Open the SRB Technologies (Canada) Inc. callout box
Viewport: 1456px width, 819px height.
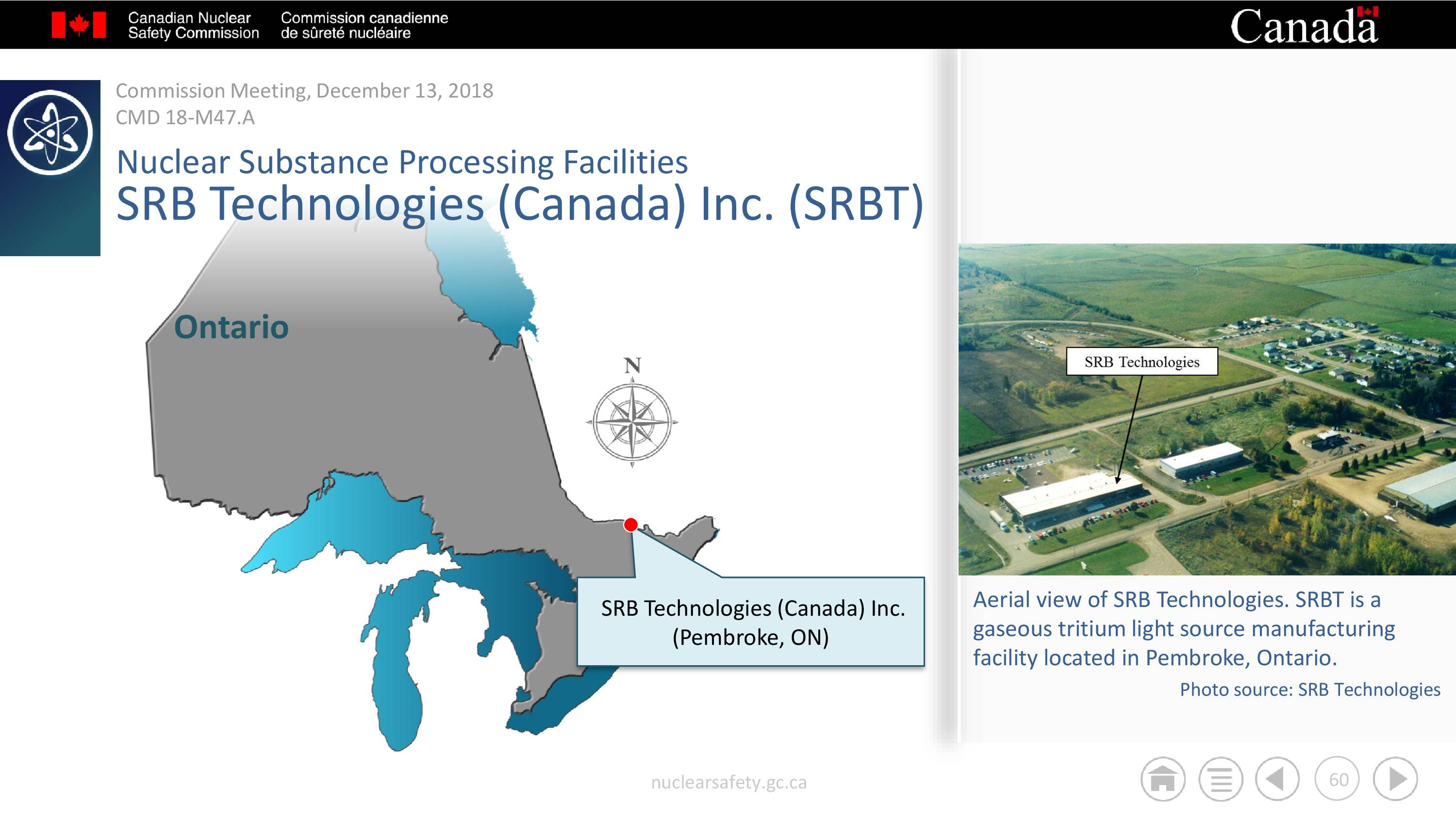(751, 622)
